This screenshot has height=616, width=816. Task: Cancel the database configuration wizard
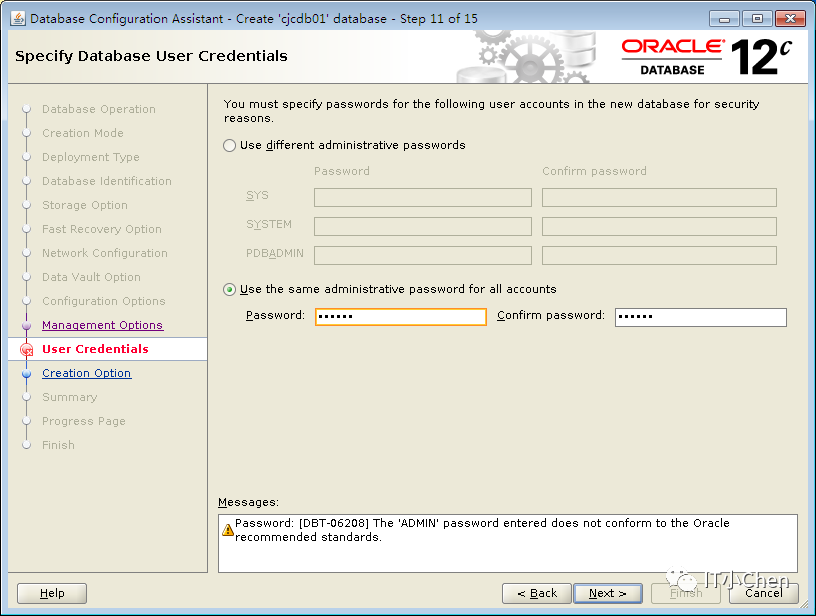pyautogui.click(x=763, y=594)
